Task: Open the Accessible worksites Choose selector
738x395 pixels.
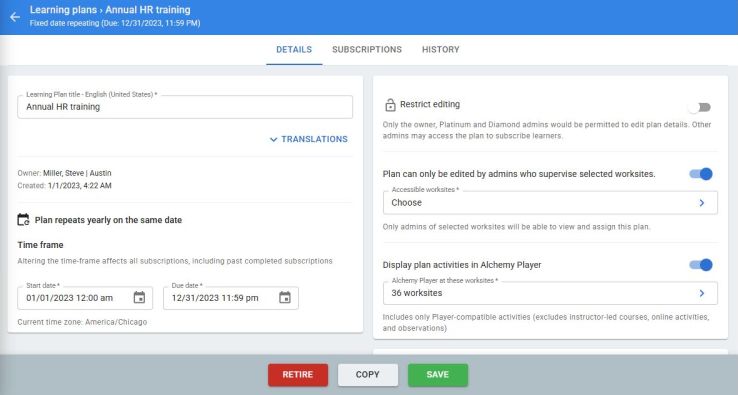Action: tap(550, 203)
